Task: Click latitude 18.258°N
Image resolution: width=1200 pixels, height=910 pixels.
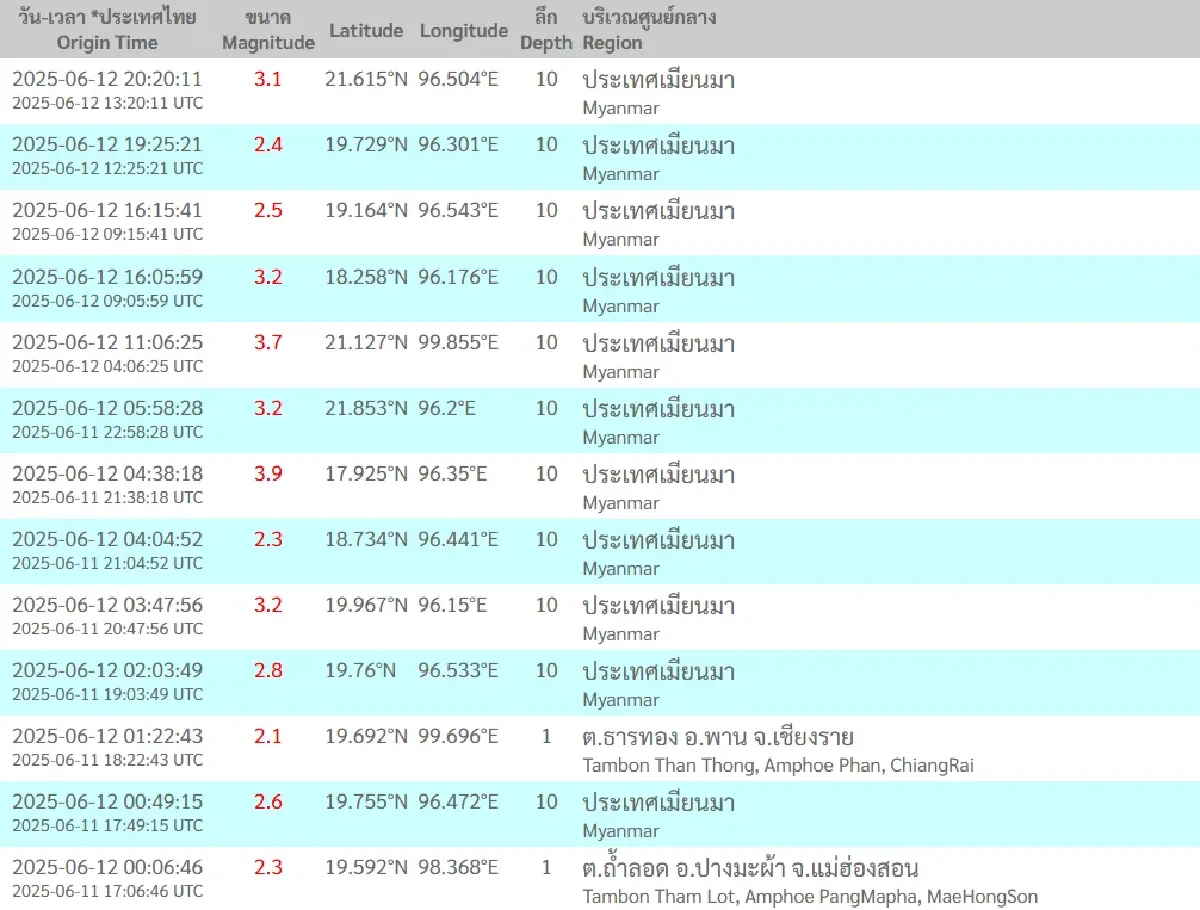Action: pos(366,277)
